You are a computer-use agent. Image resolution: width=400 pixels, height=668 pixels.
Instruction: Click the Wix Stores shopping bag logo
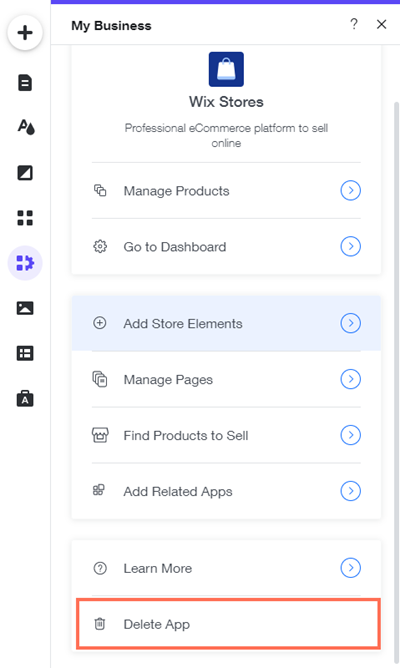click(226, 69)
